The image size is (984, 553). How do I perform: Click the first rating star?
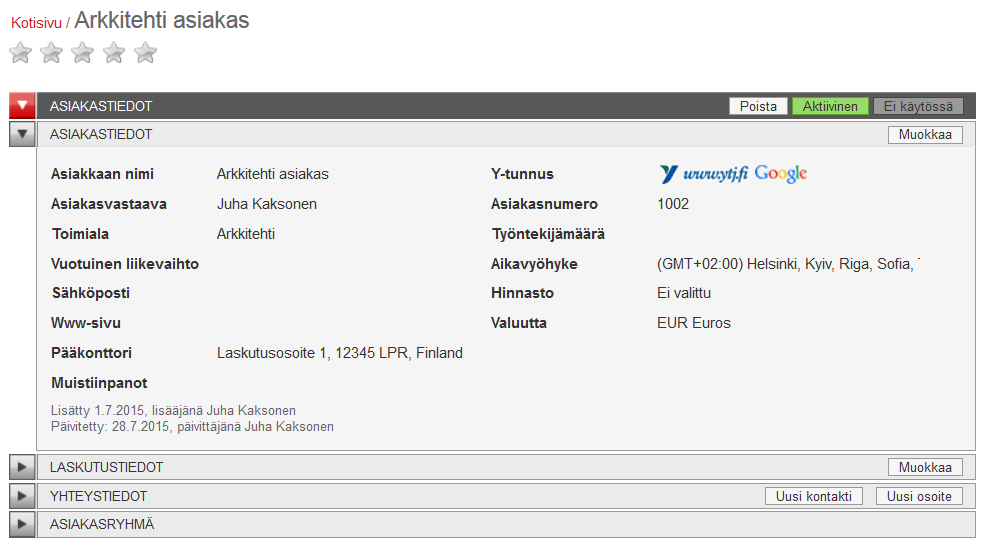(21, 53)
